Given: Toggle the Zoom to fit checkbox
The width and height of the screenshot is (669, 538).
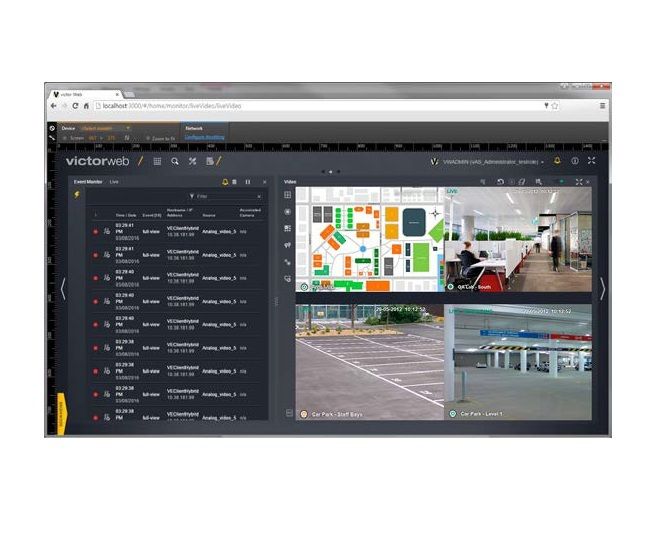Looking at the screenshot, I should coord(148,139).
